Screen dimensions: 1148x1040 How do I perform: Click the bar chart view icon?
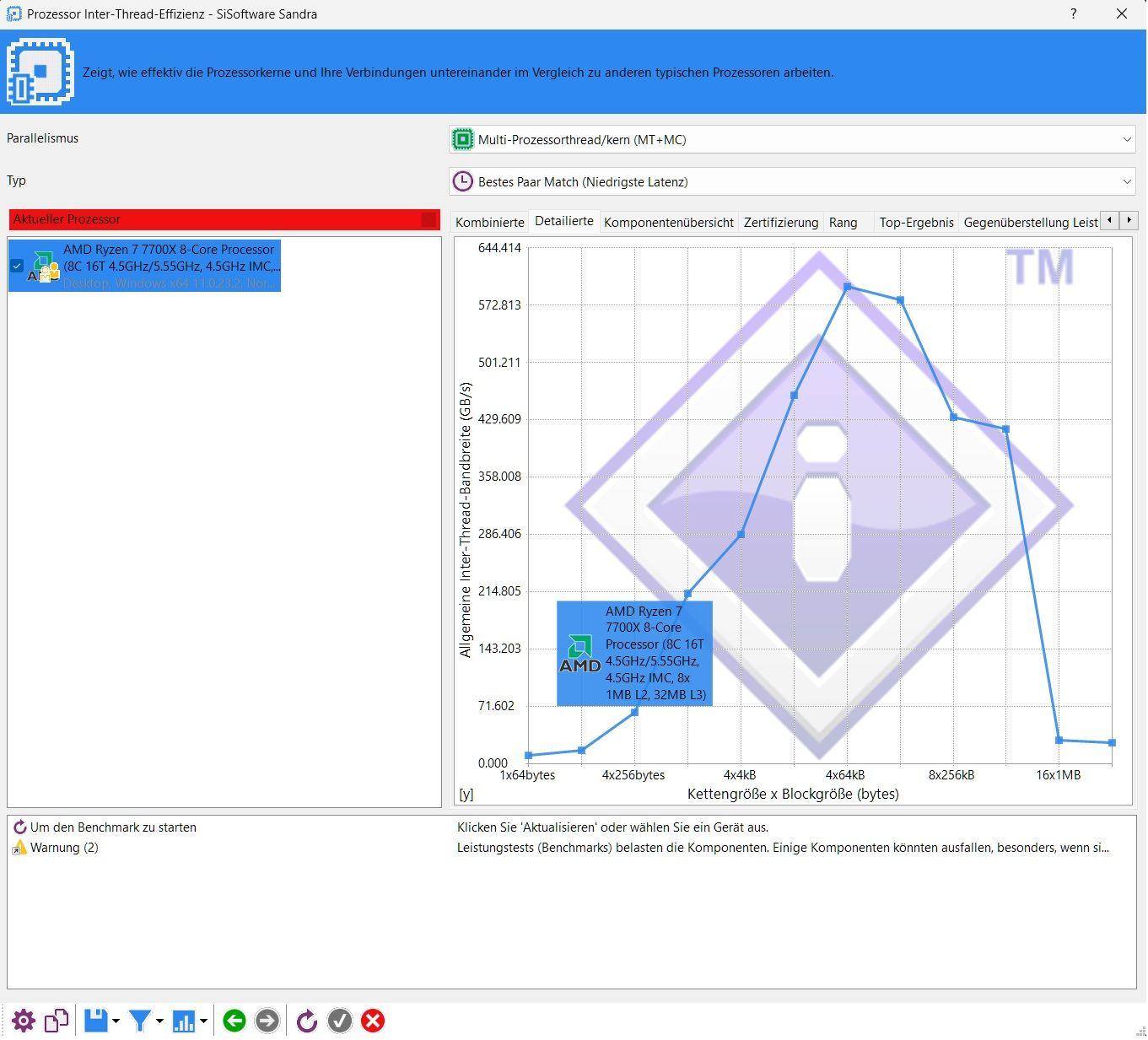pos(184,1021)
